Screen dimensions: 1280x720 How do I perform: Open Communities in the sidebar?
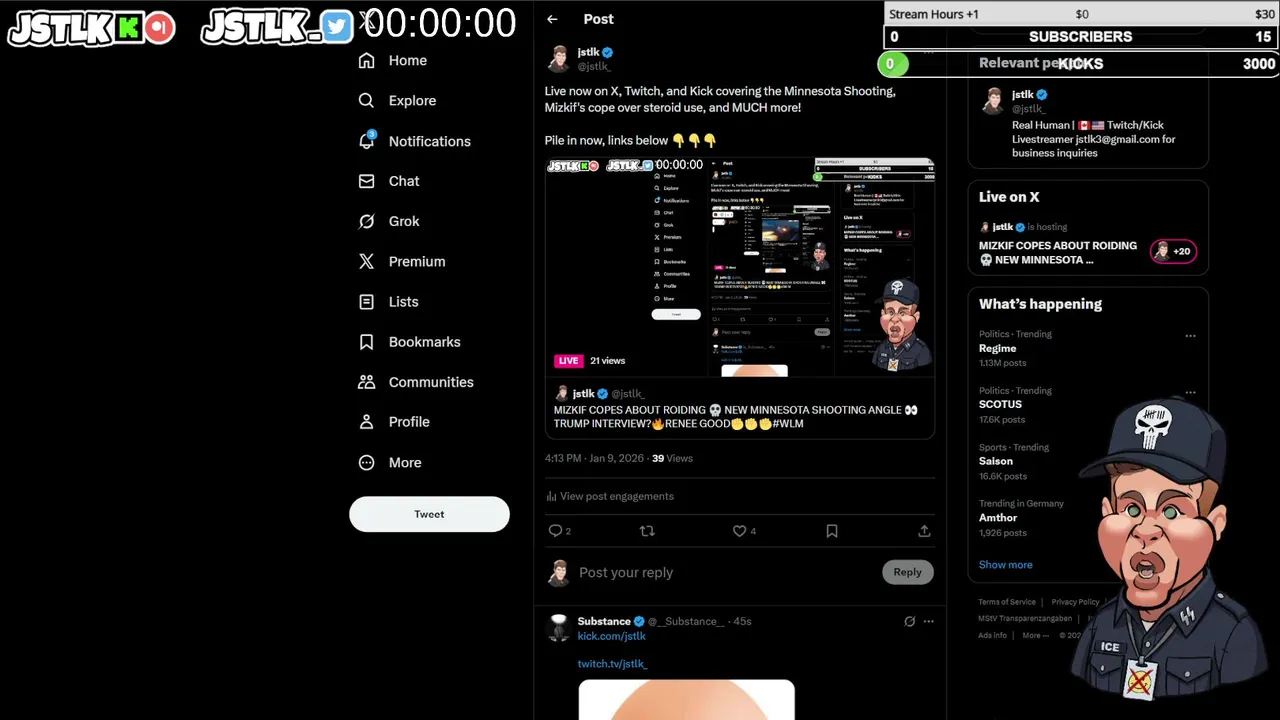[x=416, y=382]
